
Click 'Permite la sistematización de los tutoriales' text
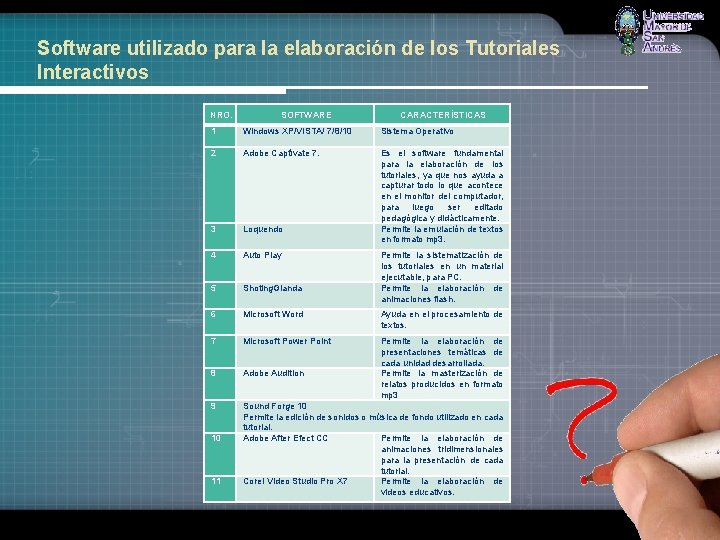(442, 266)
